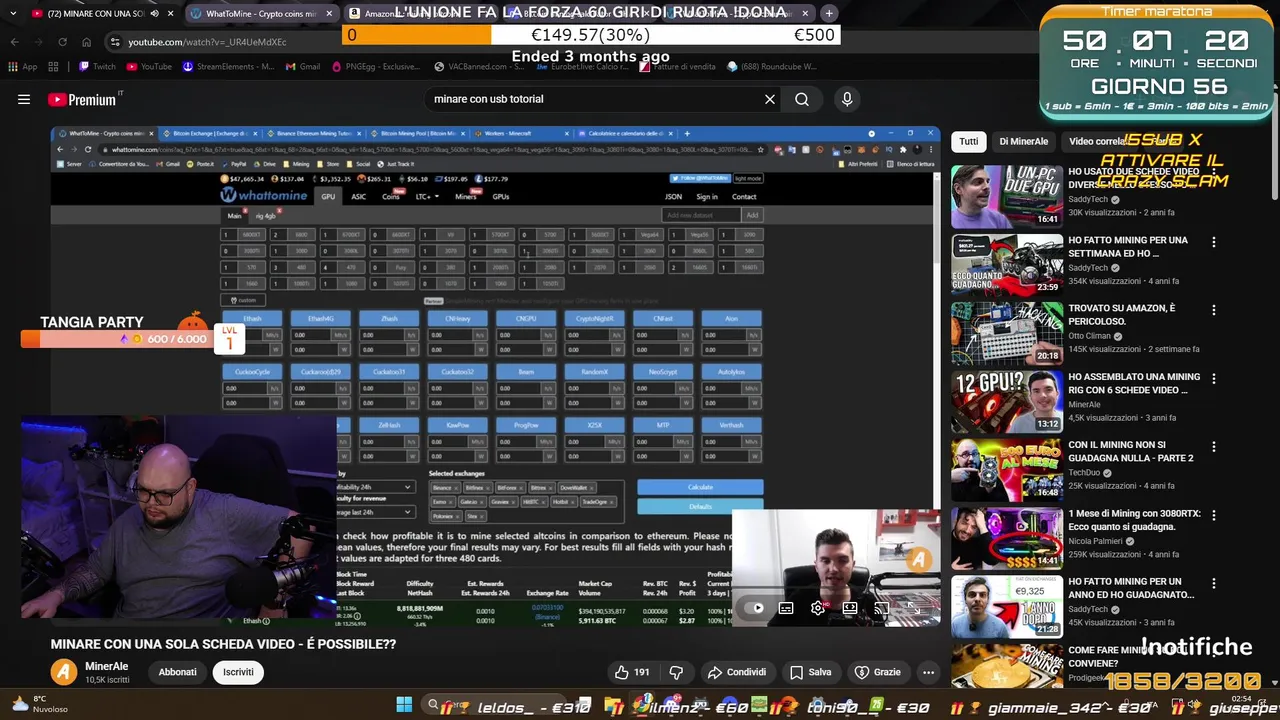The image size is (1280, 720).
Task: Go back with browser back arrow
Action: 15,42
